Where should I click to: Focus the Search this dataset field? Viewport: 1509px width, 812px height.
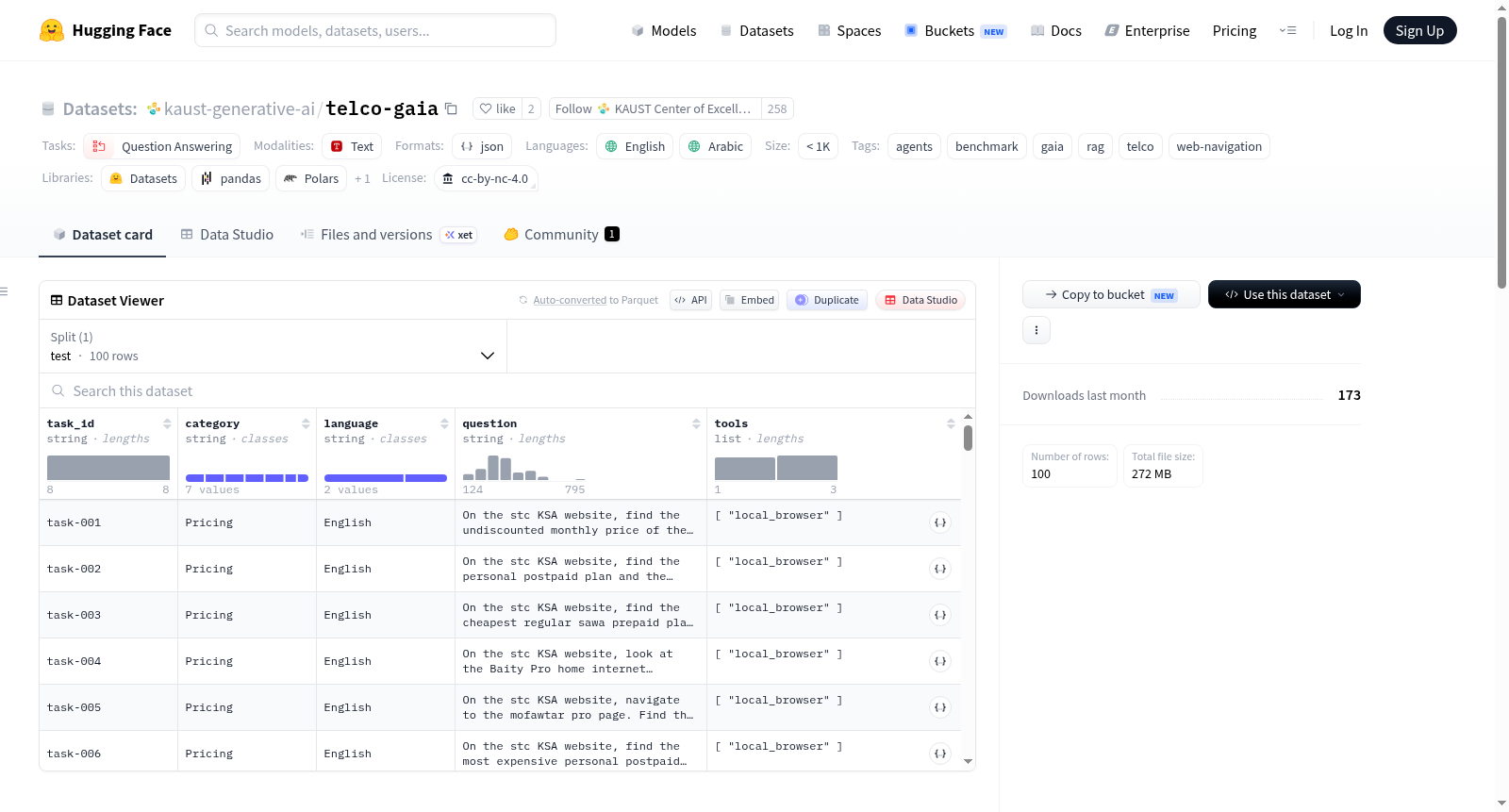tap(507, 390)
